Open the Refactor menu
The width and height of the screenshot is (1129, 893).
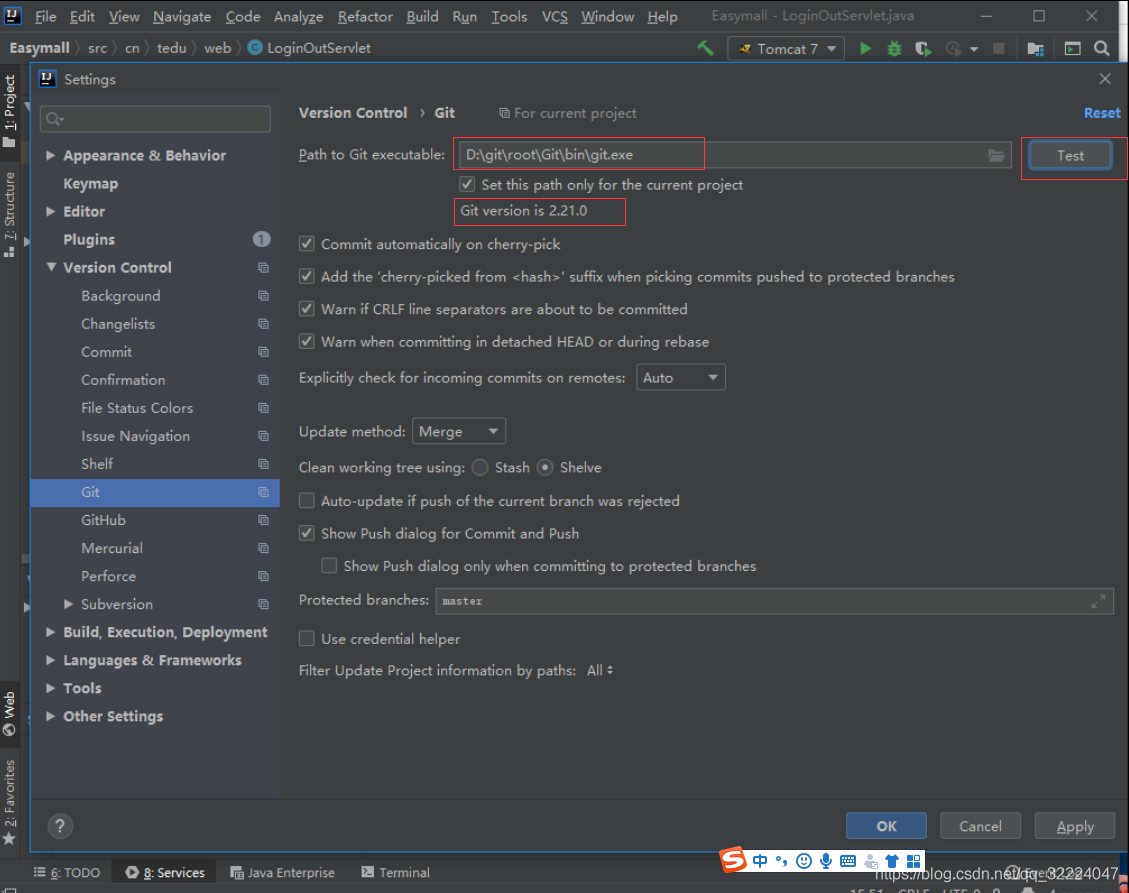click(x=365, y=16)
